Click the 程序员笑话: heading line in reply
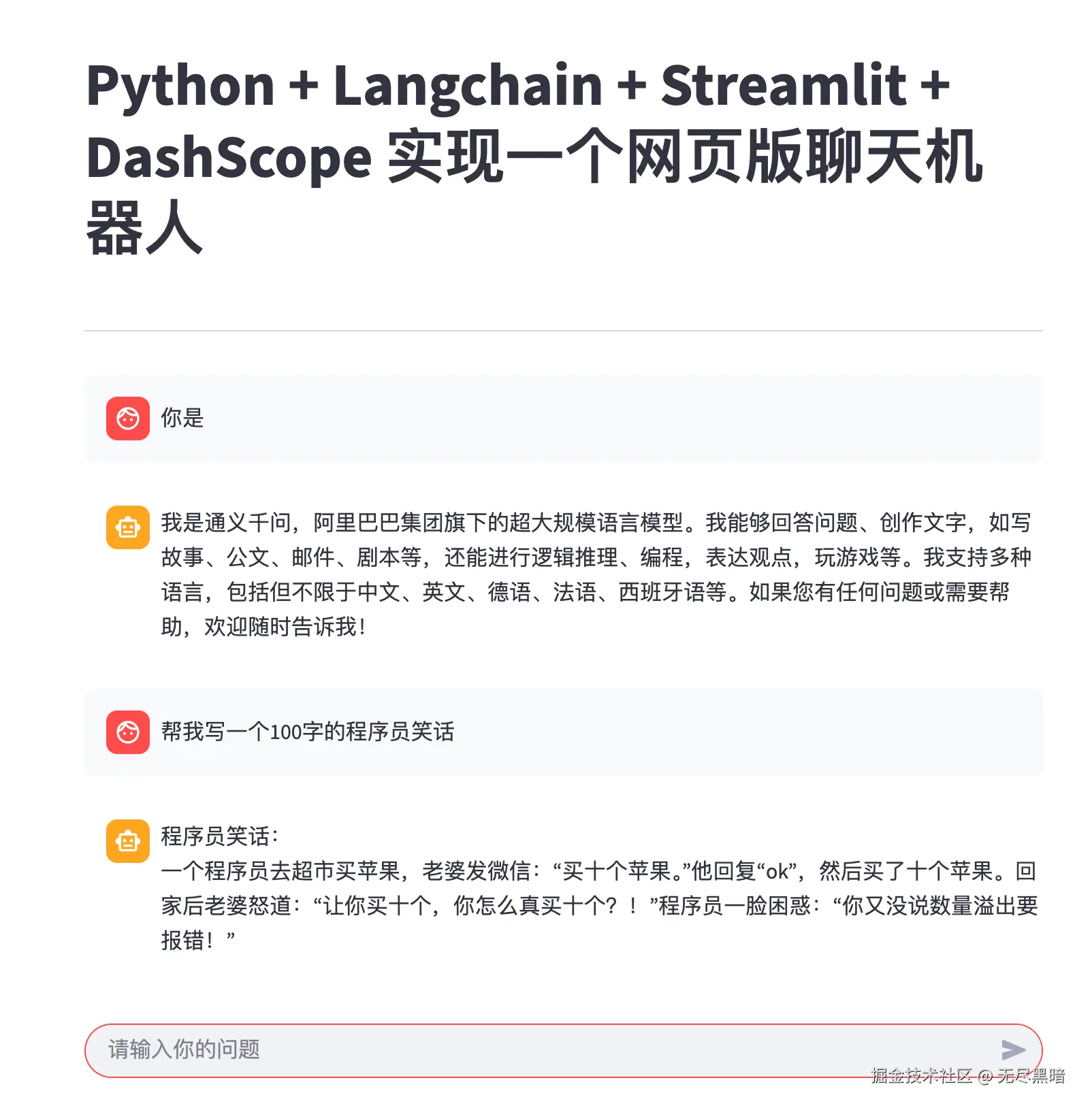 coord(220,836)
